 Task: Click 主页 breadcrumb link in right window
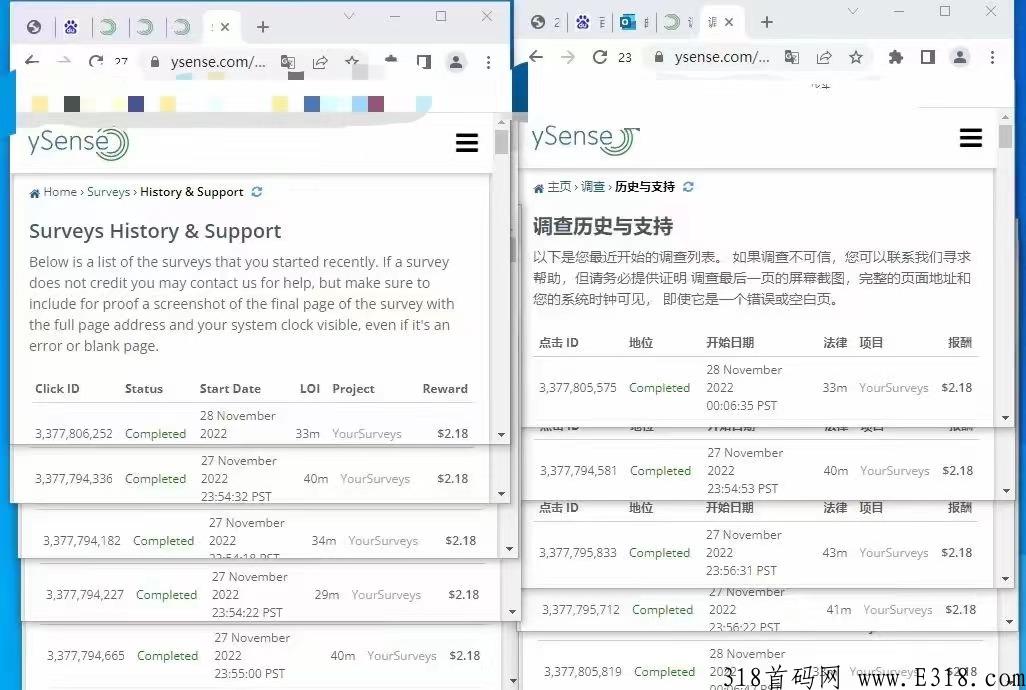point(559,187)
